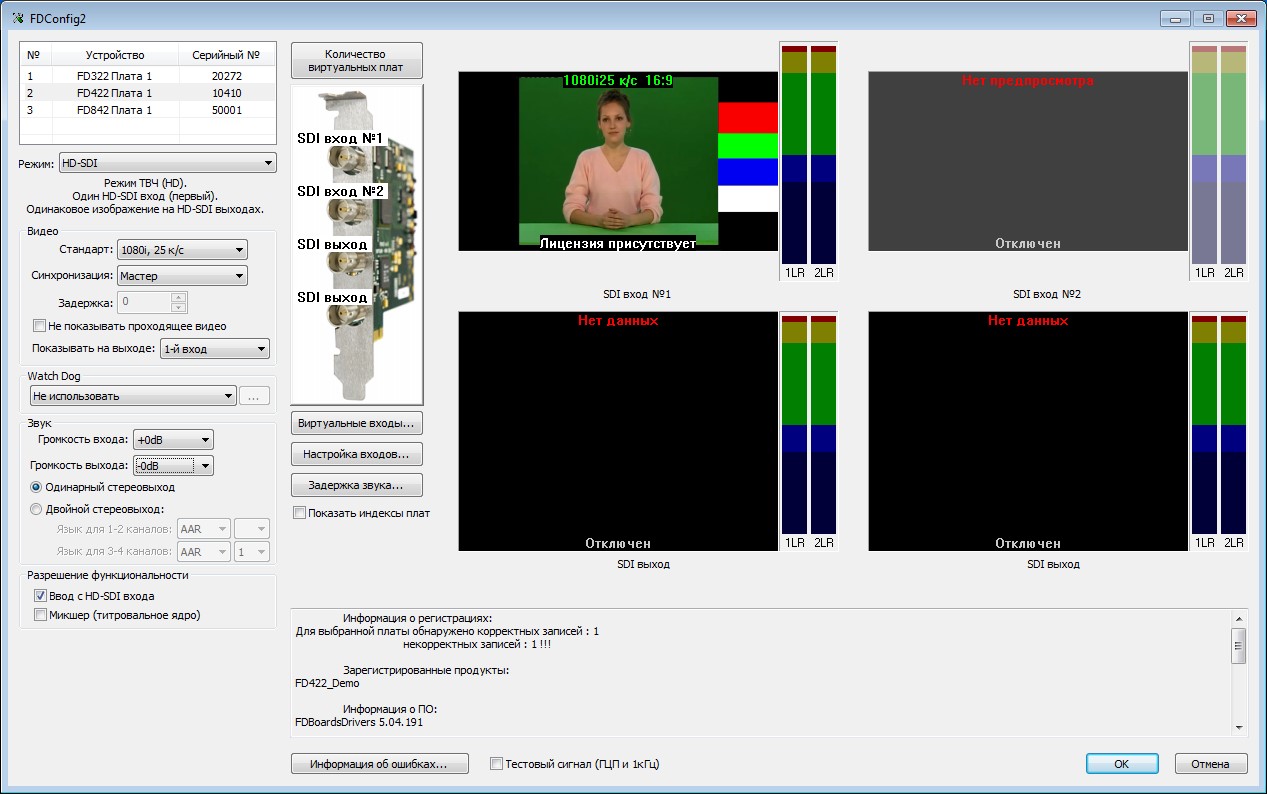Select Двойной стереовыход radio option
The height and width of the screenshot is (794, 1267).
[x=37, y=509]
